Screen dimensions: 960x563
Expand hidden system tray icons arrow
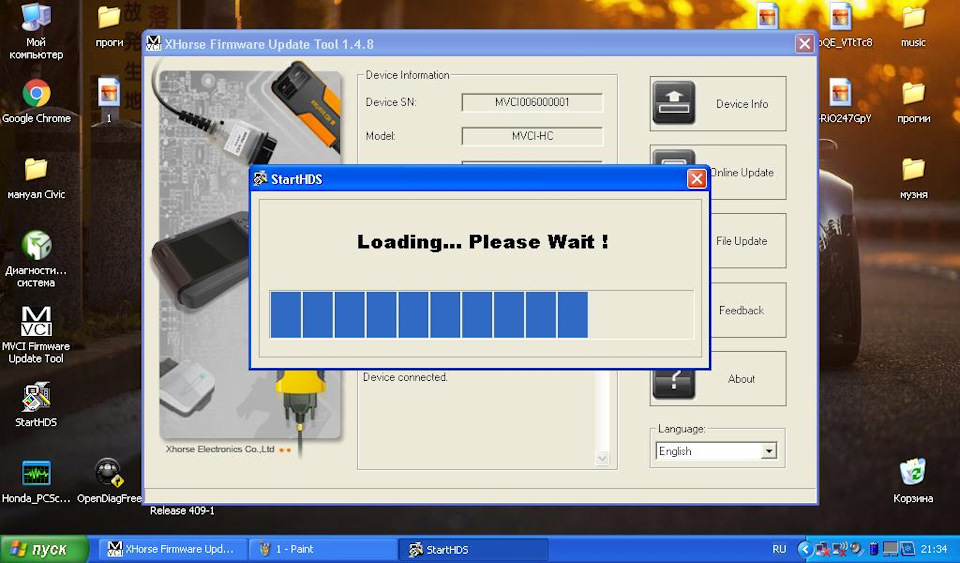pos(804,549)
